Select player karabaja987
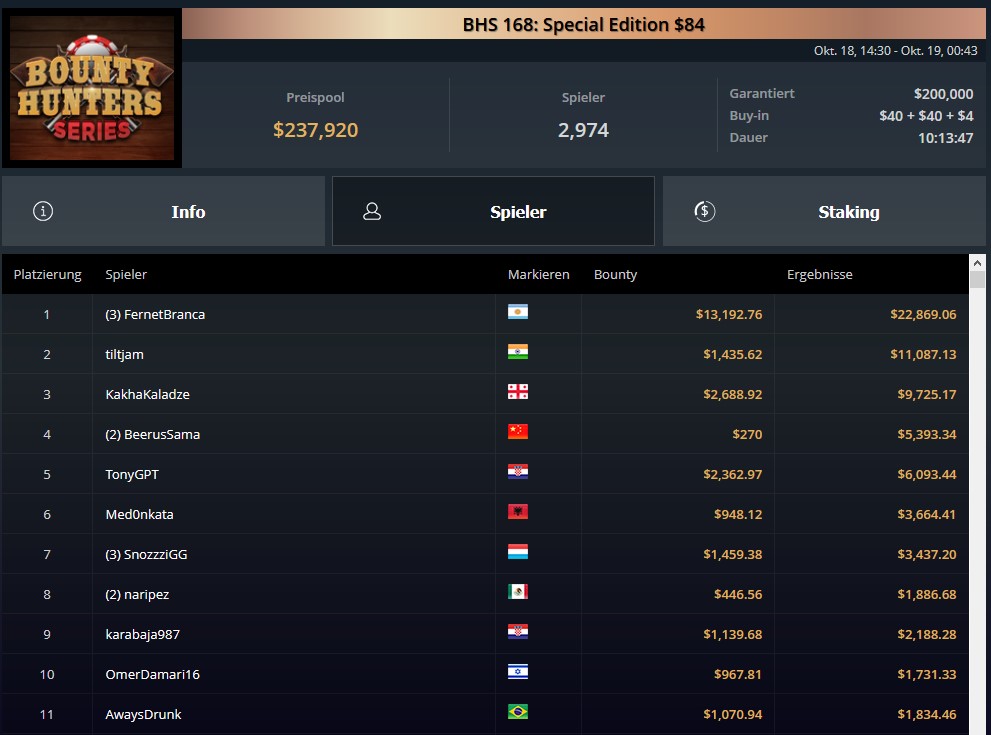The height and width of the screenshot is (735, 991). pos(142,635)
